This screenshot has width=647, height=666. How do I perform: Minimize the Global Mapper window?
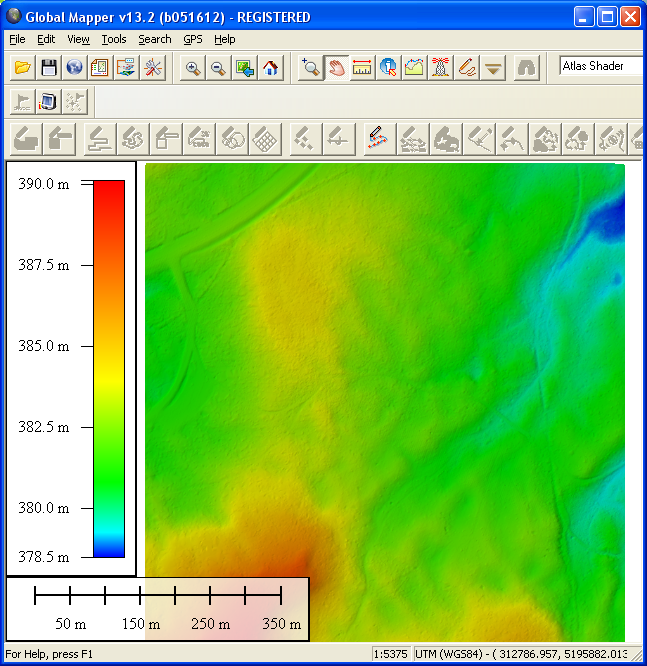point(584,17)
